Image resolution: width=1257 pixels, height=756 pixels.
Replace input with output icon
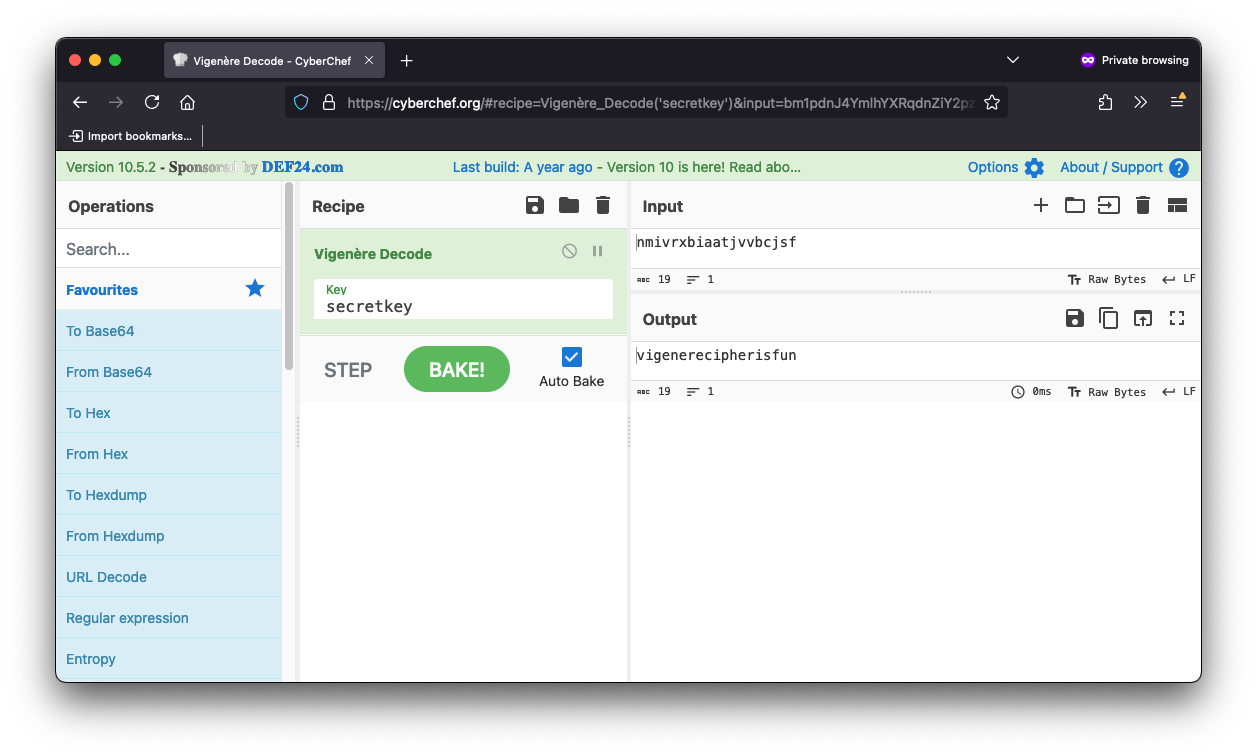click(x=1143, y=319)
